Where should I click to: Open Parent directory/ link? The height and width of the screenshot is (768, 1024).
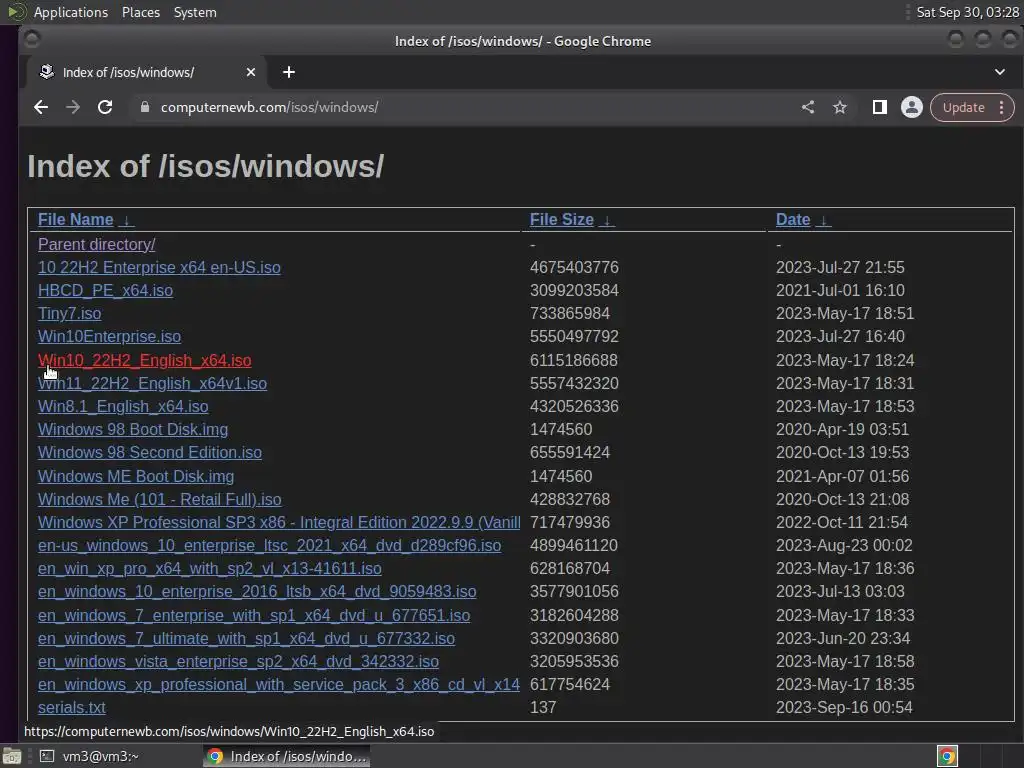(97, 244)
